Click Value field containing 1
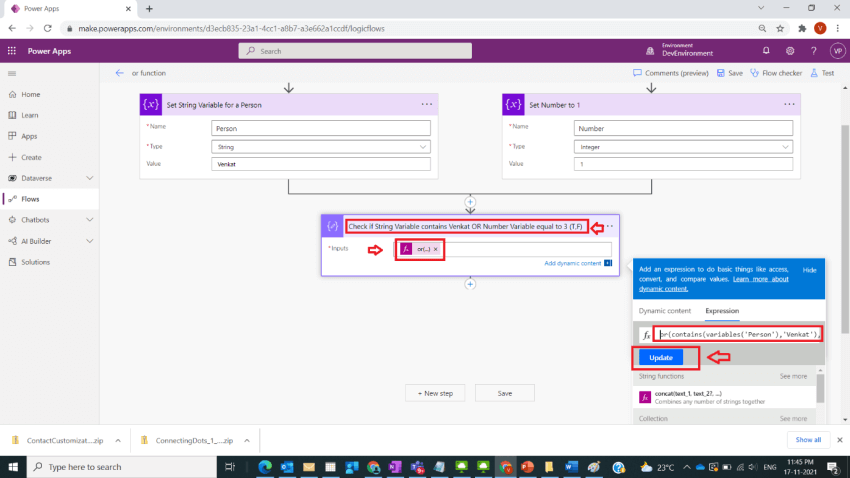 pyautogui.click(x=683, y=164)
